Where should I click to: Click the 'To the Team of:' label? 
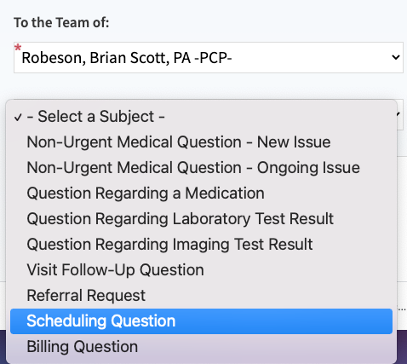[61, 23]
